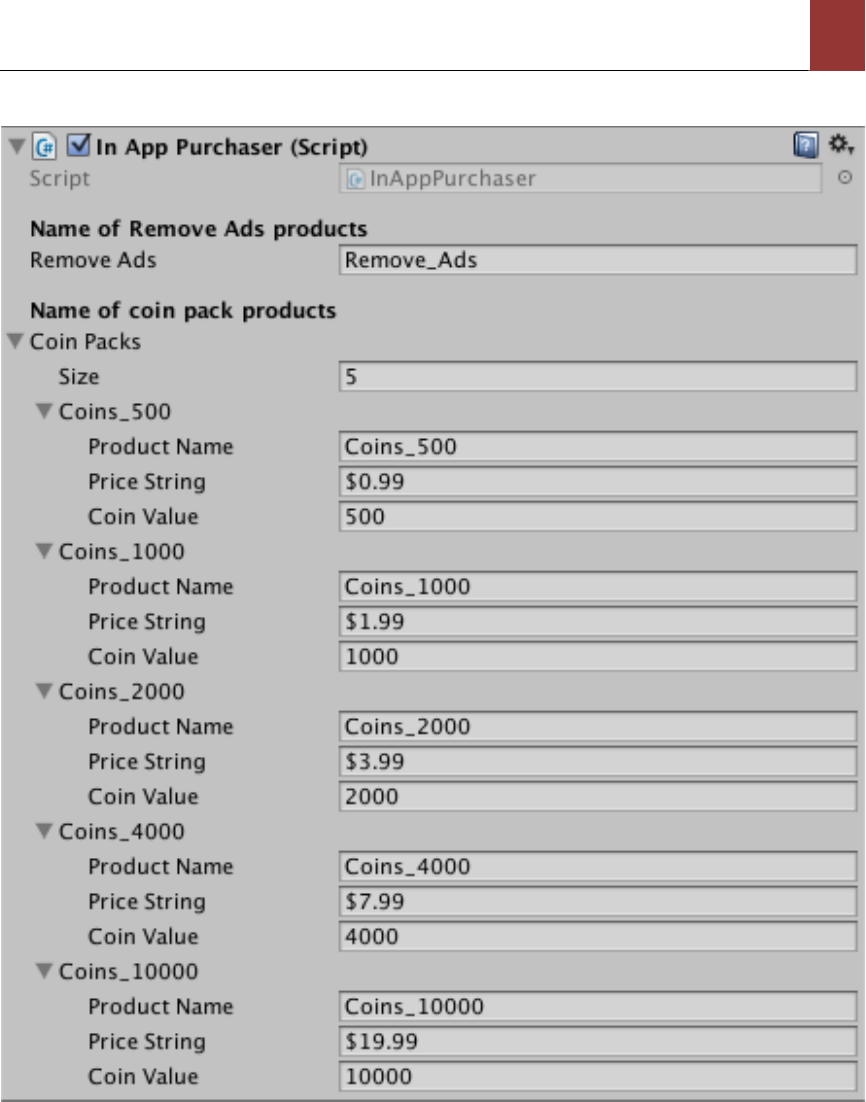Click the Remove Ads text field

[597, 261]
